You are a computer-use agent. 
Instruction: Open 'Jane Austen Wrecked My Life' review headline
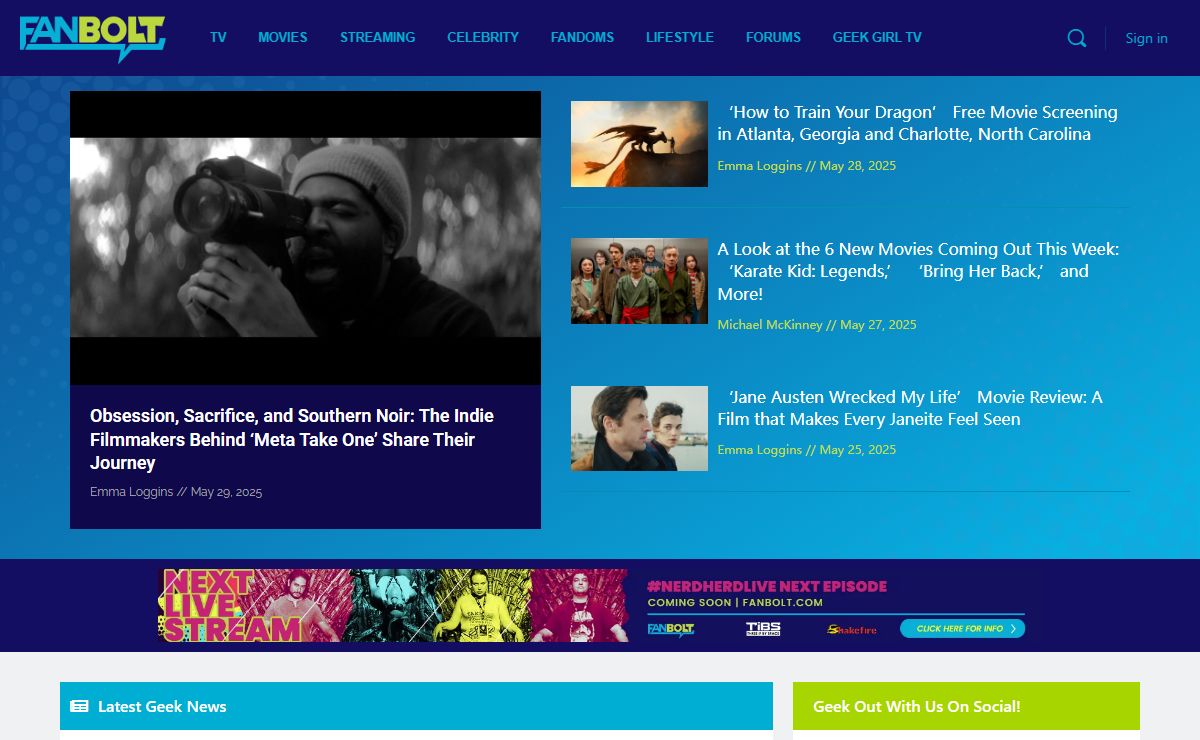[910, 408]
